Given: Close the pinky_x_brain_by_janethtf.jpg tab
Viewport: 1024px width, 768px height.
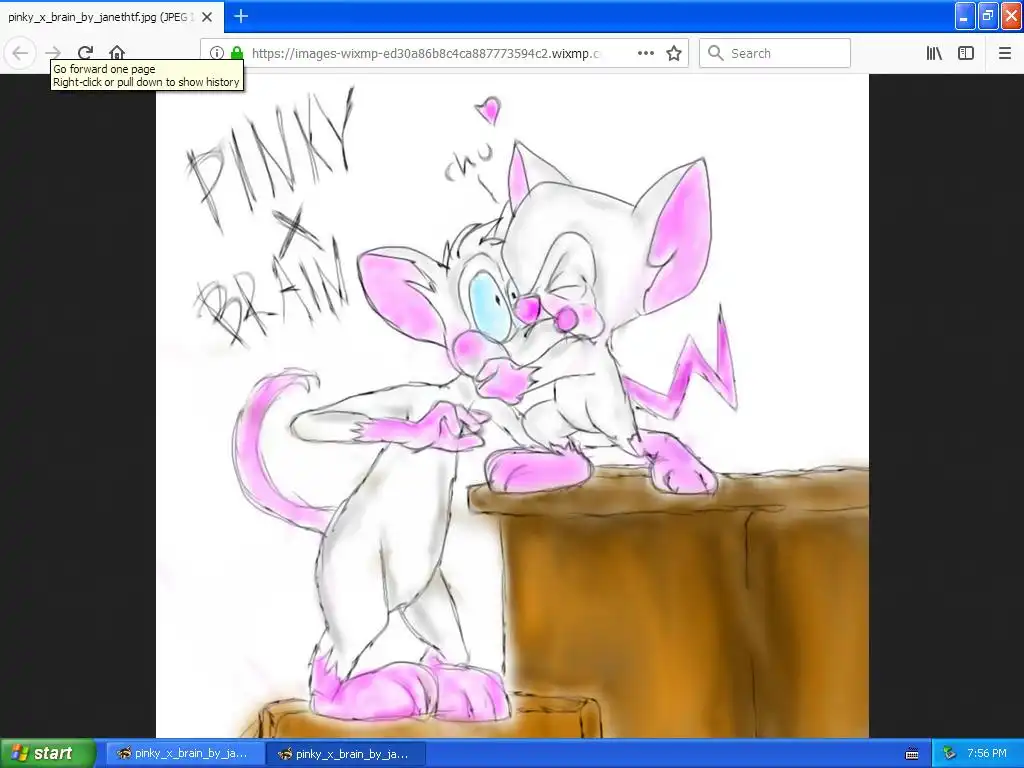Looking at the screenshot, I should click(x=207, y=17).
